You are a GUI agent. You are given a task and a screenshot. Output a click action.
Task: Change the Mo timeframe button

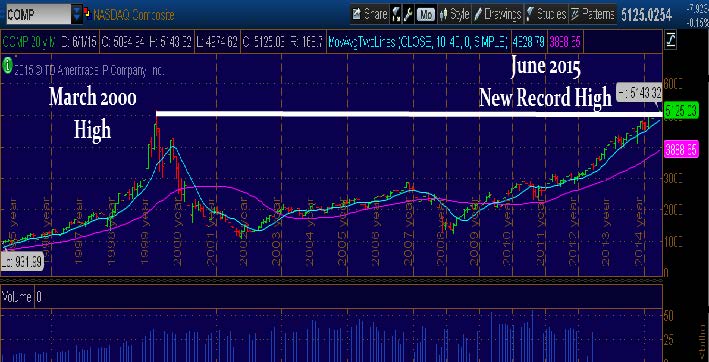425,14
